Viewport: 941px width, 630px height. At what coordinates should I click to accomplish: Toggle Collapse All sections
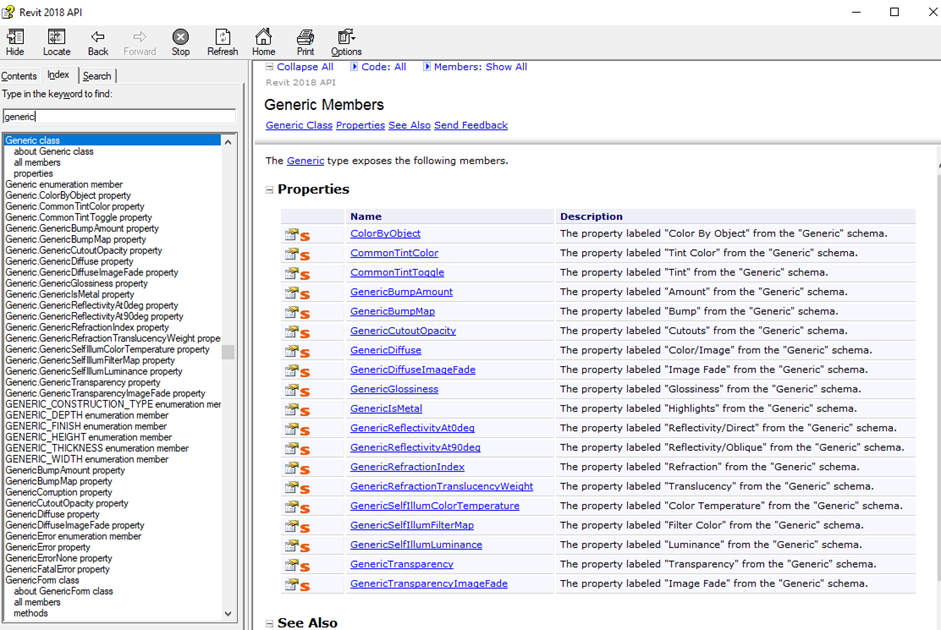299,67
